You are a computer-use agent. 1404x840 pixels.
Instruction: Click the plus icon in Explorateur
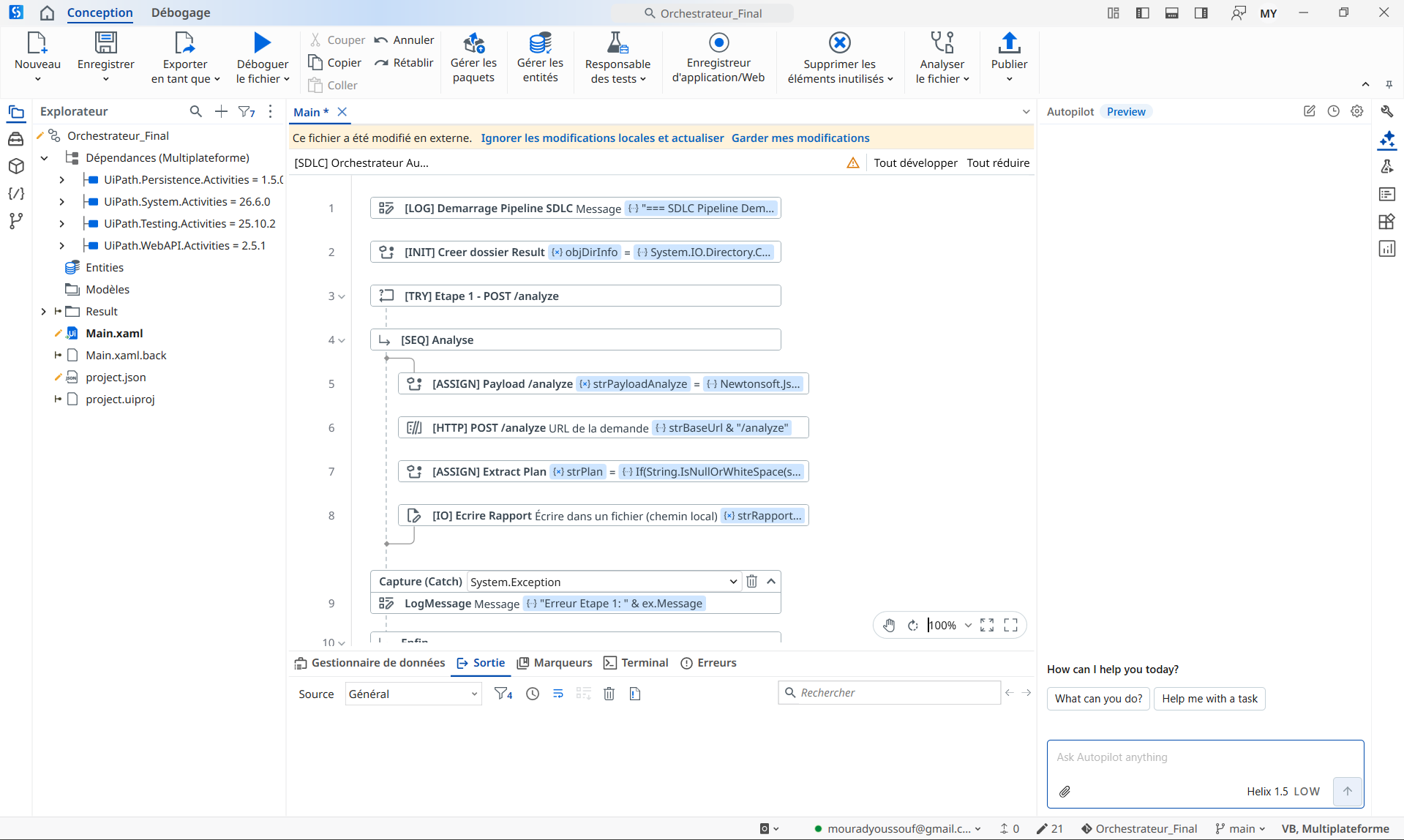[x=221, y=111]
